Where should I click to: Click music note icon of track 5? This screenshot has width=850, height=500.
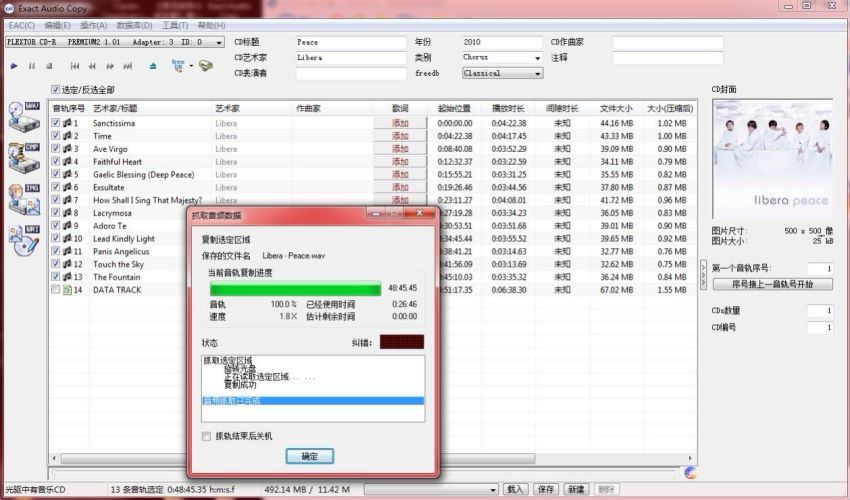[67, 175]
